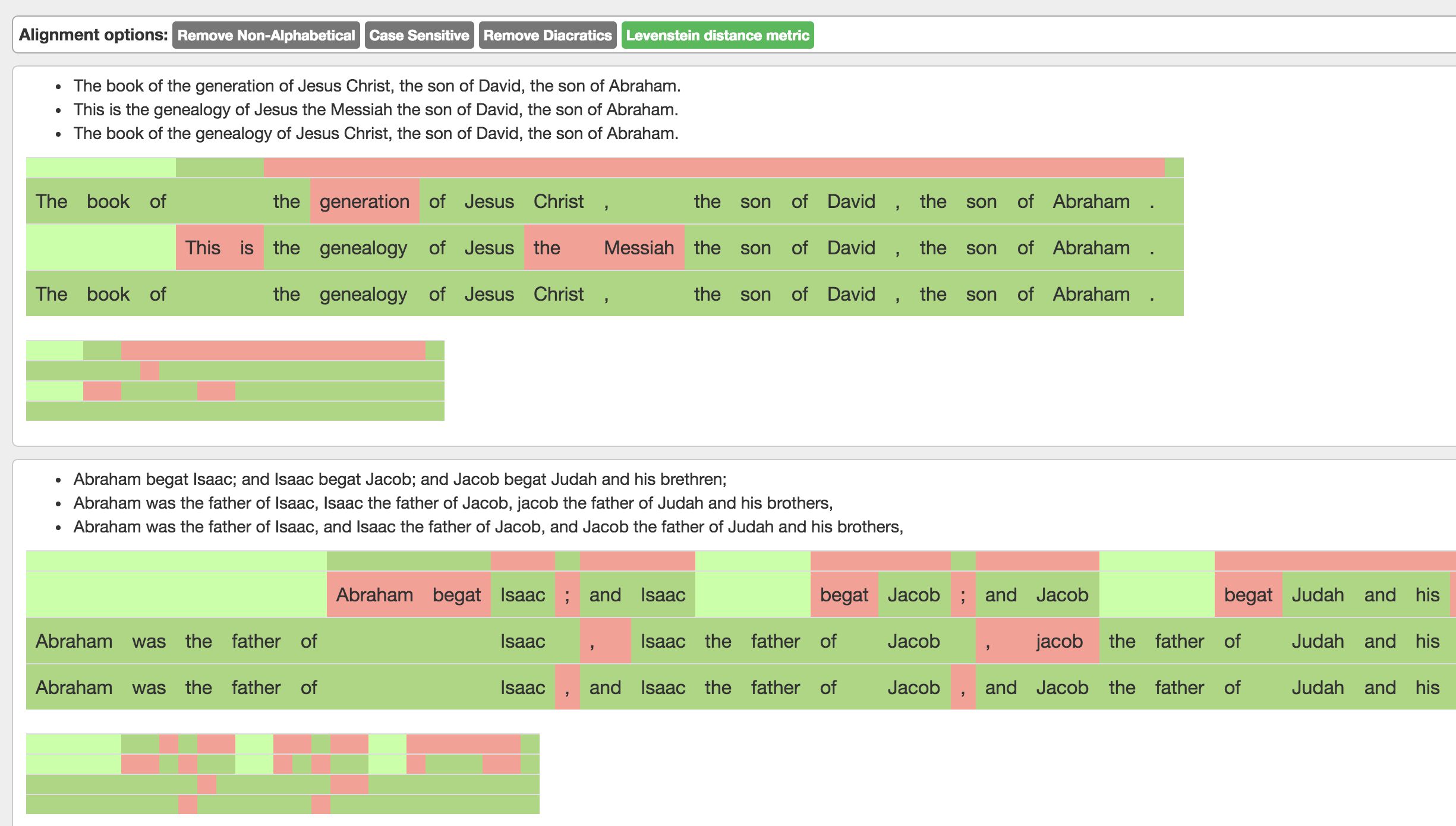Toggle the Remove Diacratics option
The image size is (1456, 826).
click(x=547, y=36)
